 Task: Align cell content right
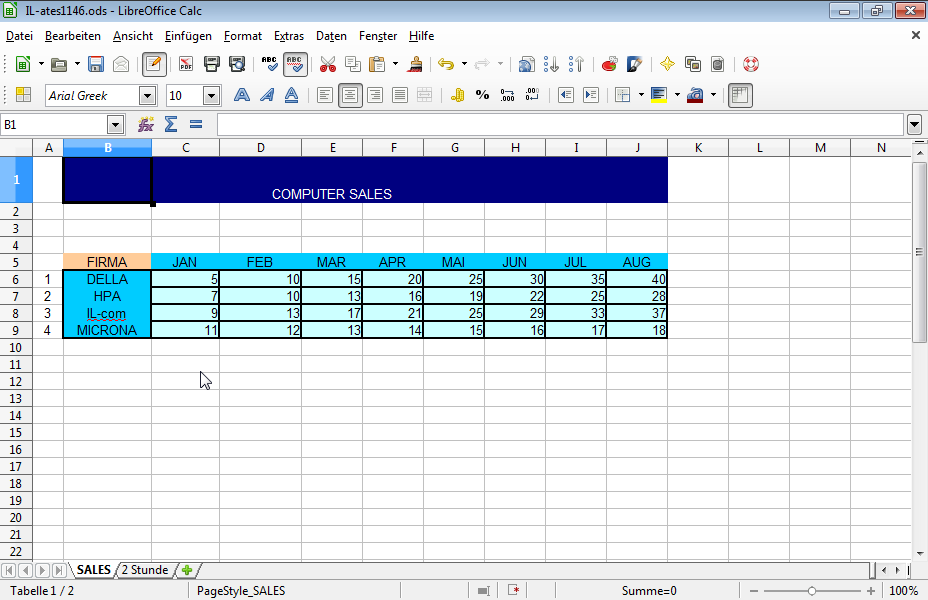coord(375,95)
